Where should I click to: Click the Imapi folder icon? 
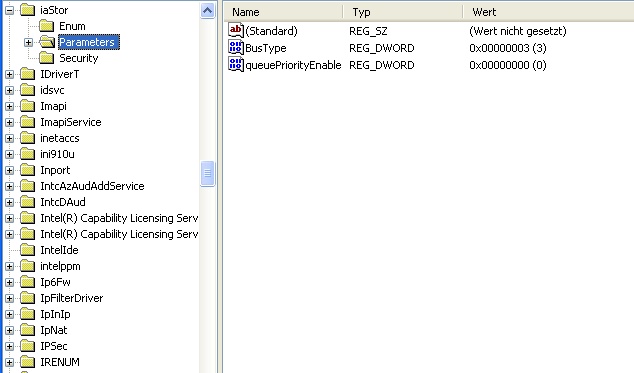pyautogui.click(x=27, y=106)
